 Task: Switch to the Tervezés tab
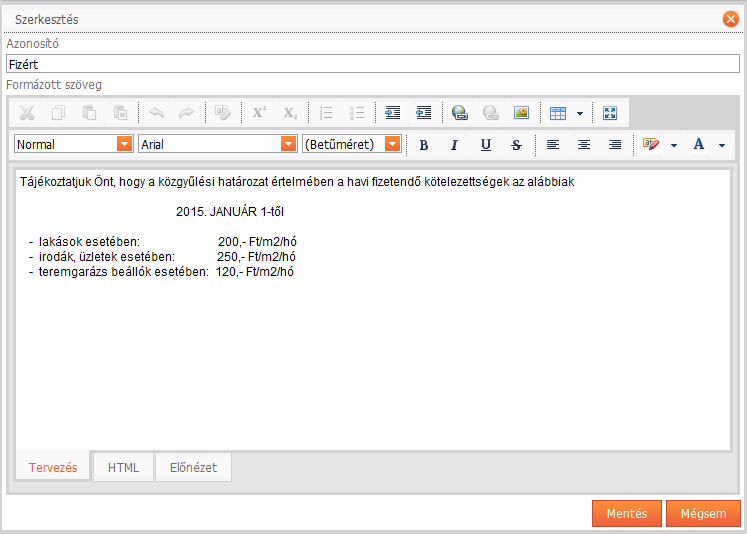(x=53, y=467)
